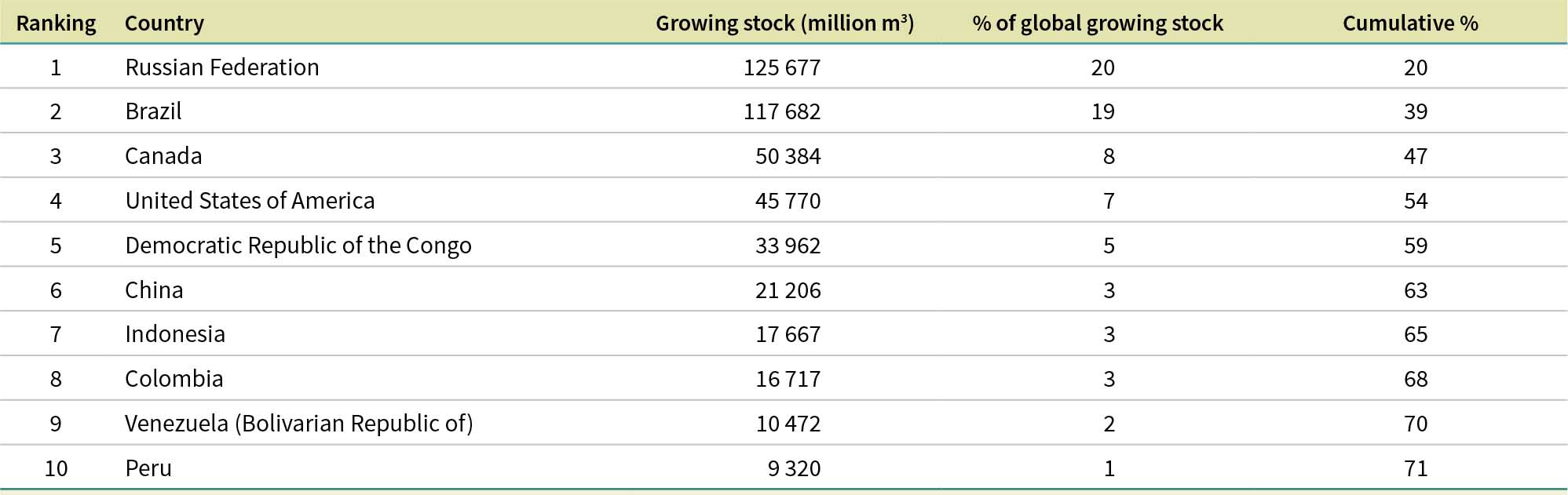Select the Russian Federation country cell

pyautogui.click(x=222, y=67)
